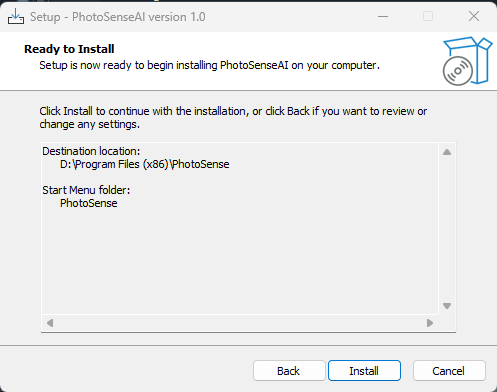Minimize the PhotoSenseAI setup window

(x=383, y=16)
